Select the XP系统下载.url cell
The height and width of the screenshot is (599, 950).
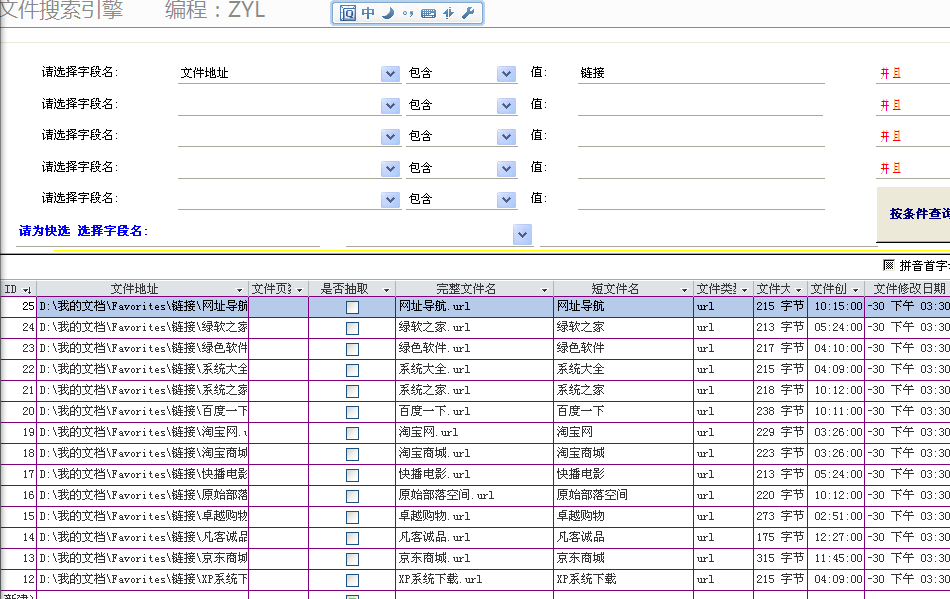click(x=474, y=580)
